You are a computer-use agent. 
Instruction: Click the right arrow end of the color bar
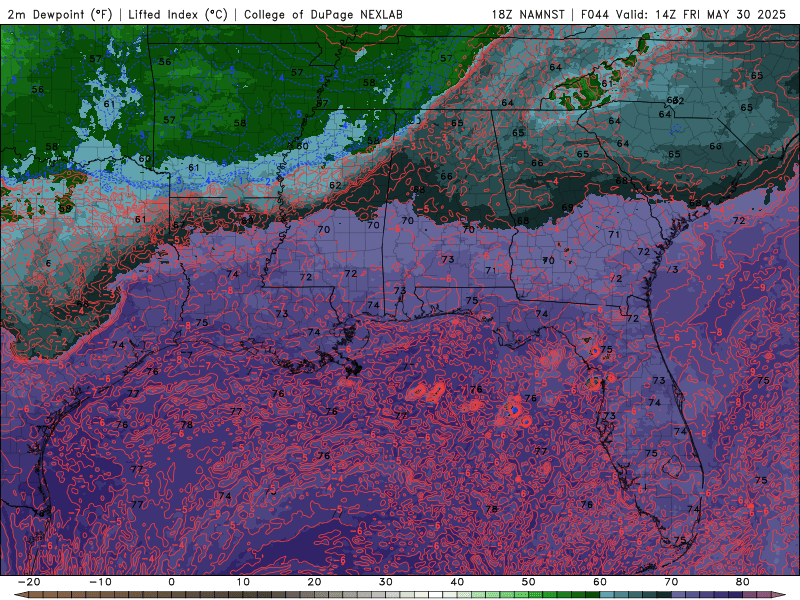781,595
